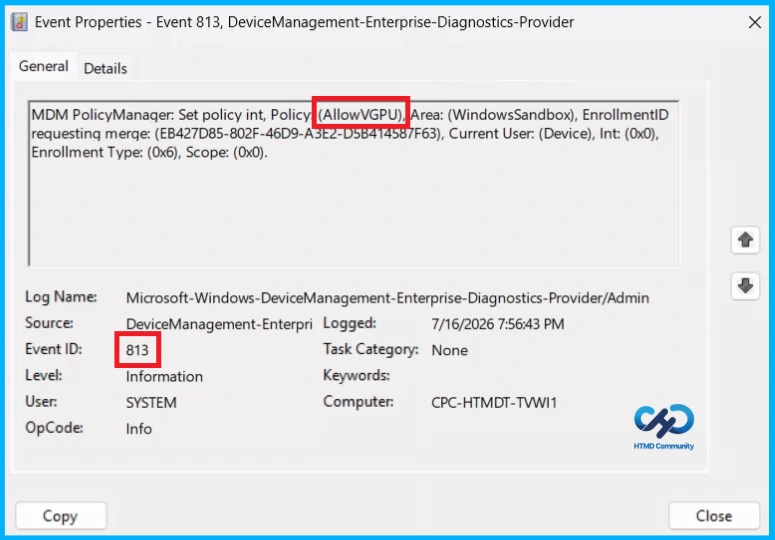The width and height of the screenshot is (775, 540).
Task: Click the EnrollmentID GUID EB427D85 text
Action: point(298,134)
